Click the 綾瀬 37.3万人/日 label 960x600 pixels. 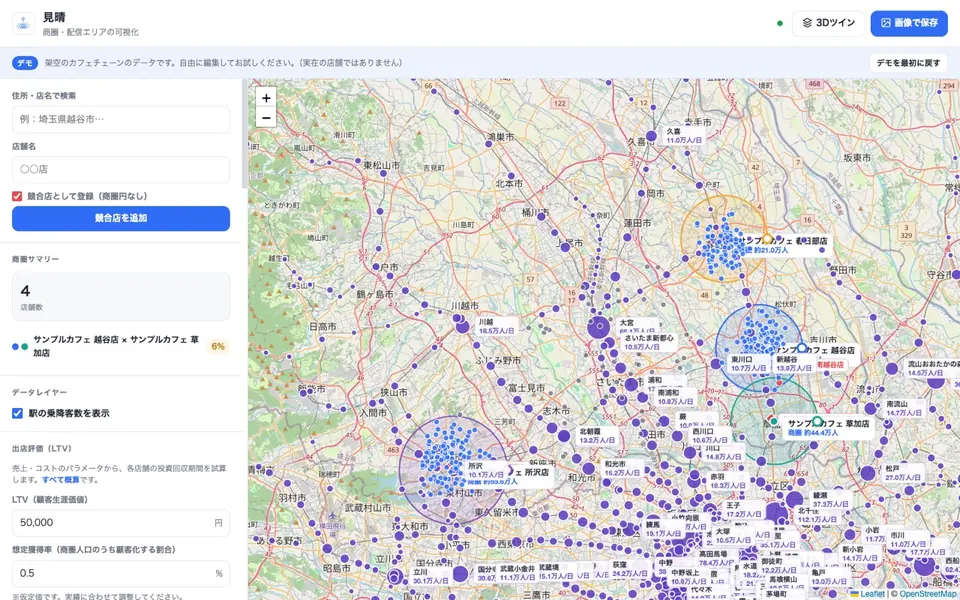click(830, 499)
